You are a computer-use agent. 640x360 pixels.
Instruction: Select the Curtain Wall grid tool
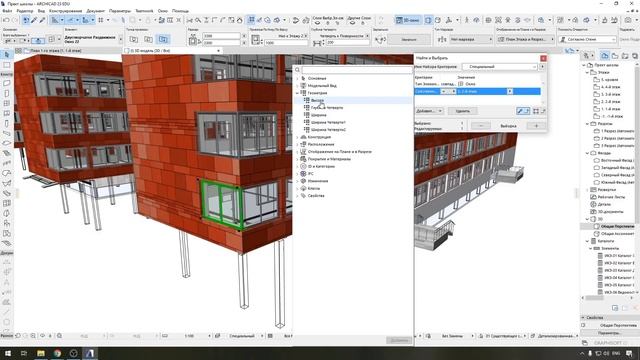(x=7, y=203)
